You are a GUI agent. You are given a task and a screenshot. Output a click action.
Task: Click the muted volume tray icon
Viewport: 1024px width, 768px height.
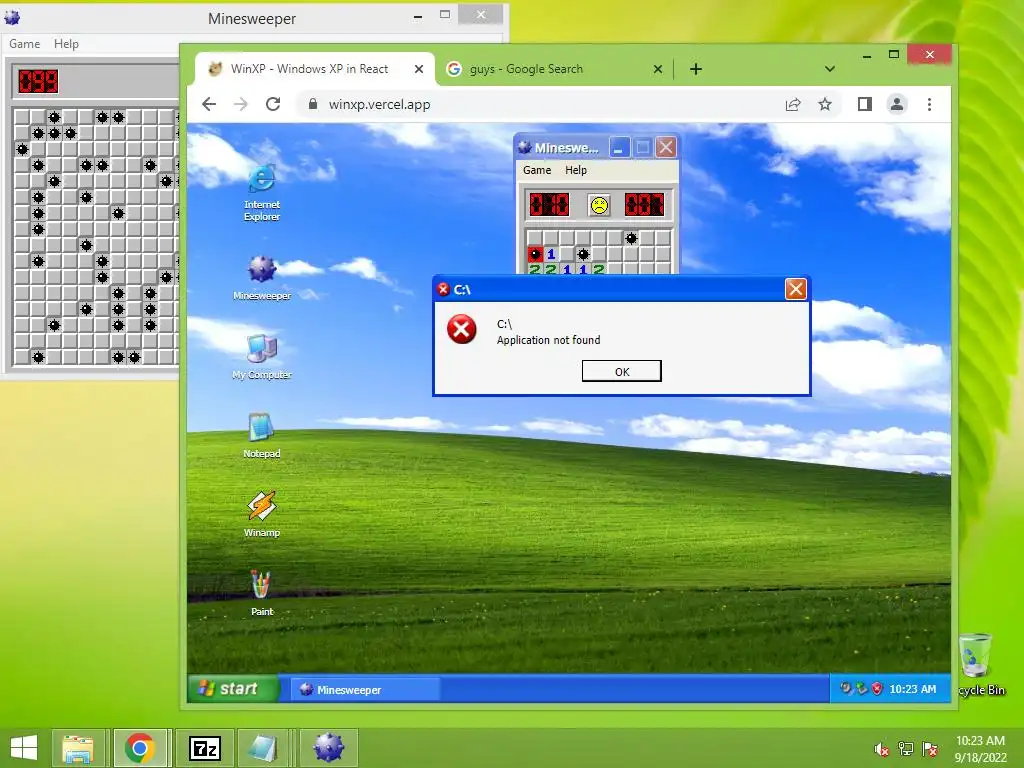(882, 749)
